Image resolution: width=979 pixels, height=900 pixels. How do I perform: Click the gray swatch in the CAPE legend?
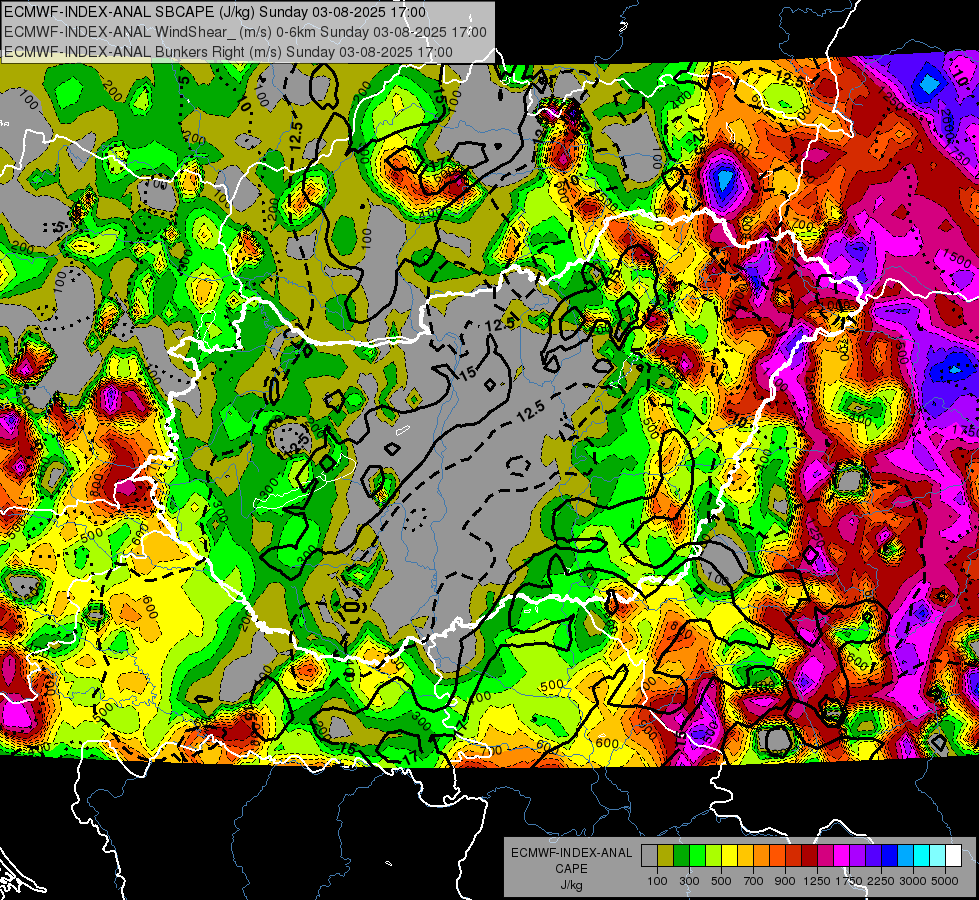tap(649, 856)
